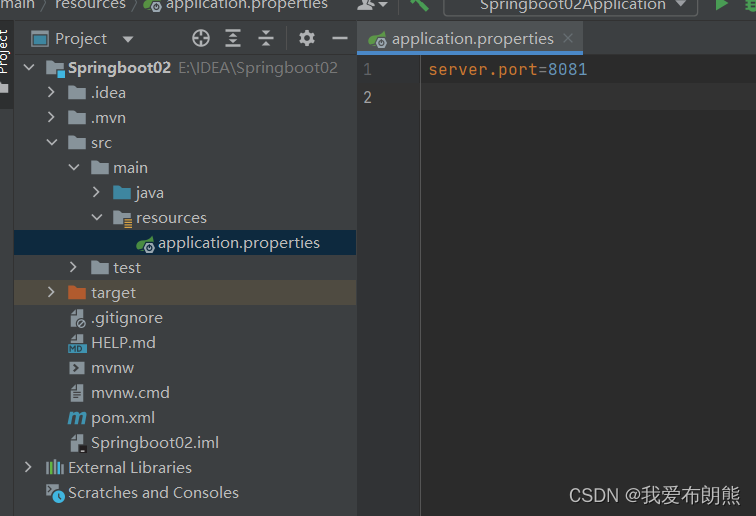This screenshot has width=756, height=516.
Task: Open Project panel settings gear
Action: (307, 38)
